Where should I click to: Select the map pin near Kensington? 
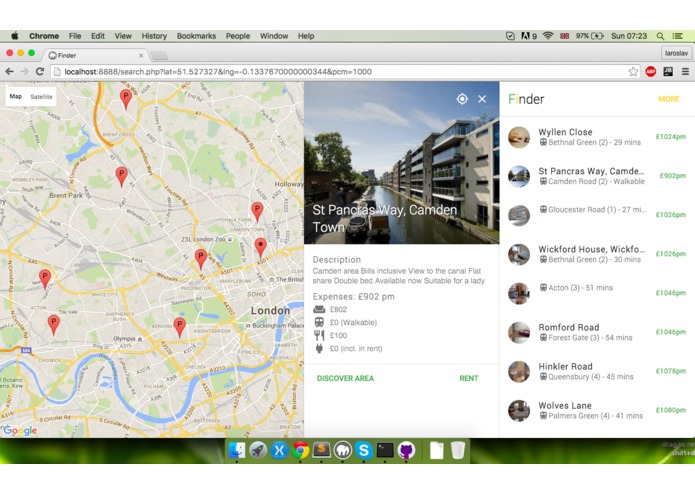coord(180,328)
